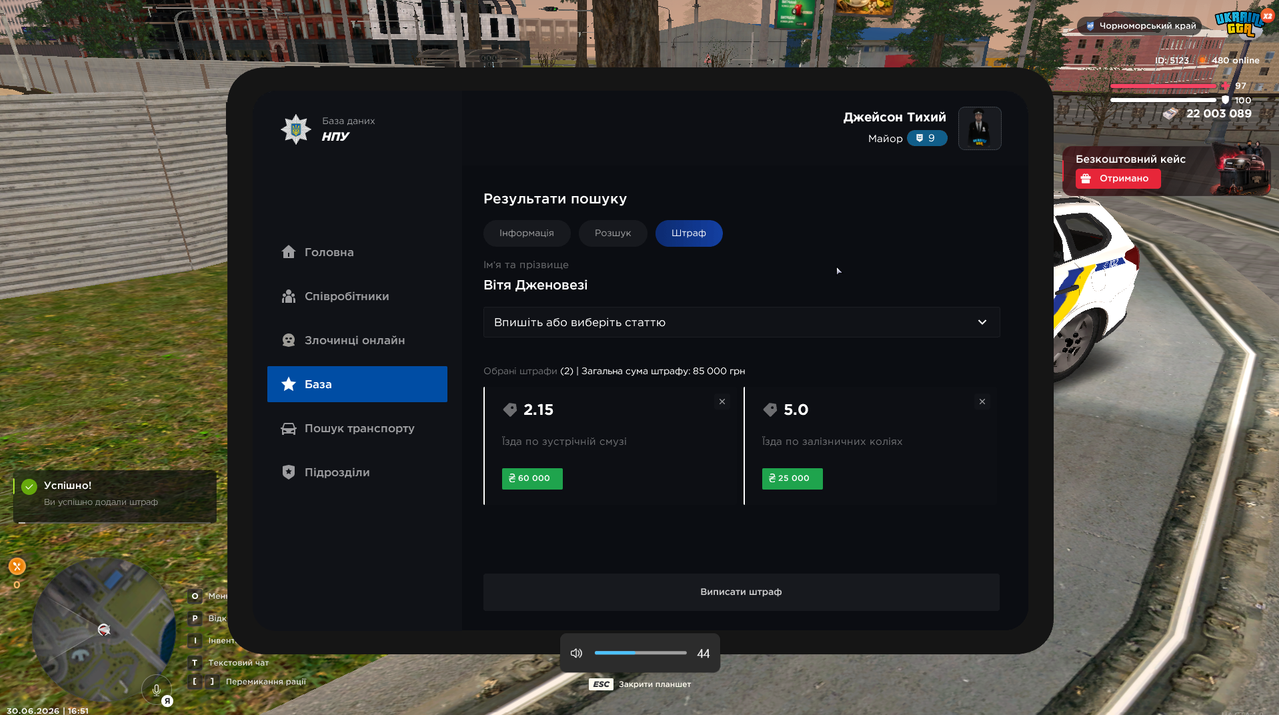This screenshot has height=715, width=1279.
Task: Click the rank badge showing 9
Action: pyautogui.click(x=927, y=139)
